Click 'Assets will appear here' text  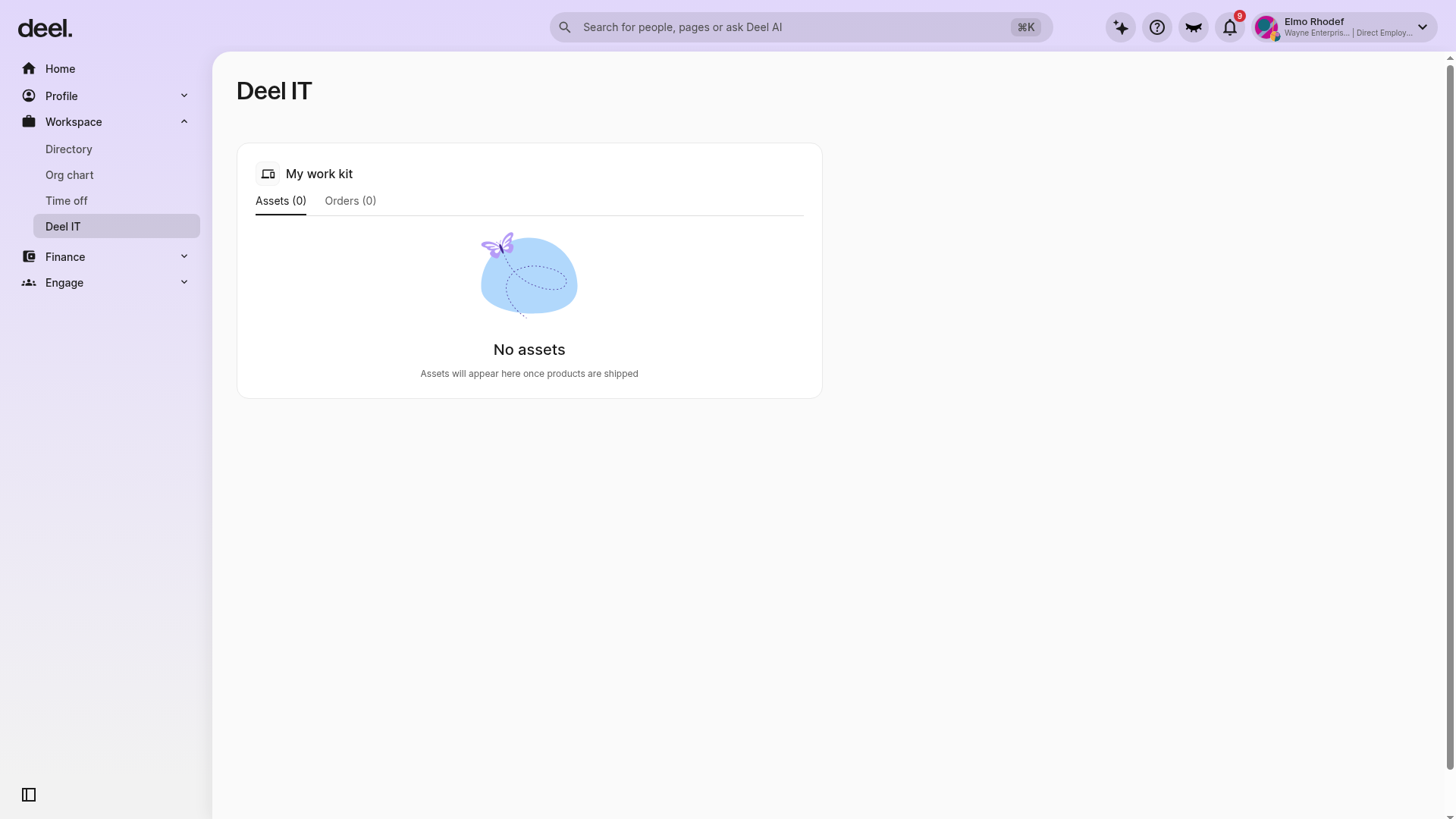tap(529, 374)
